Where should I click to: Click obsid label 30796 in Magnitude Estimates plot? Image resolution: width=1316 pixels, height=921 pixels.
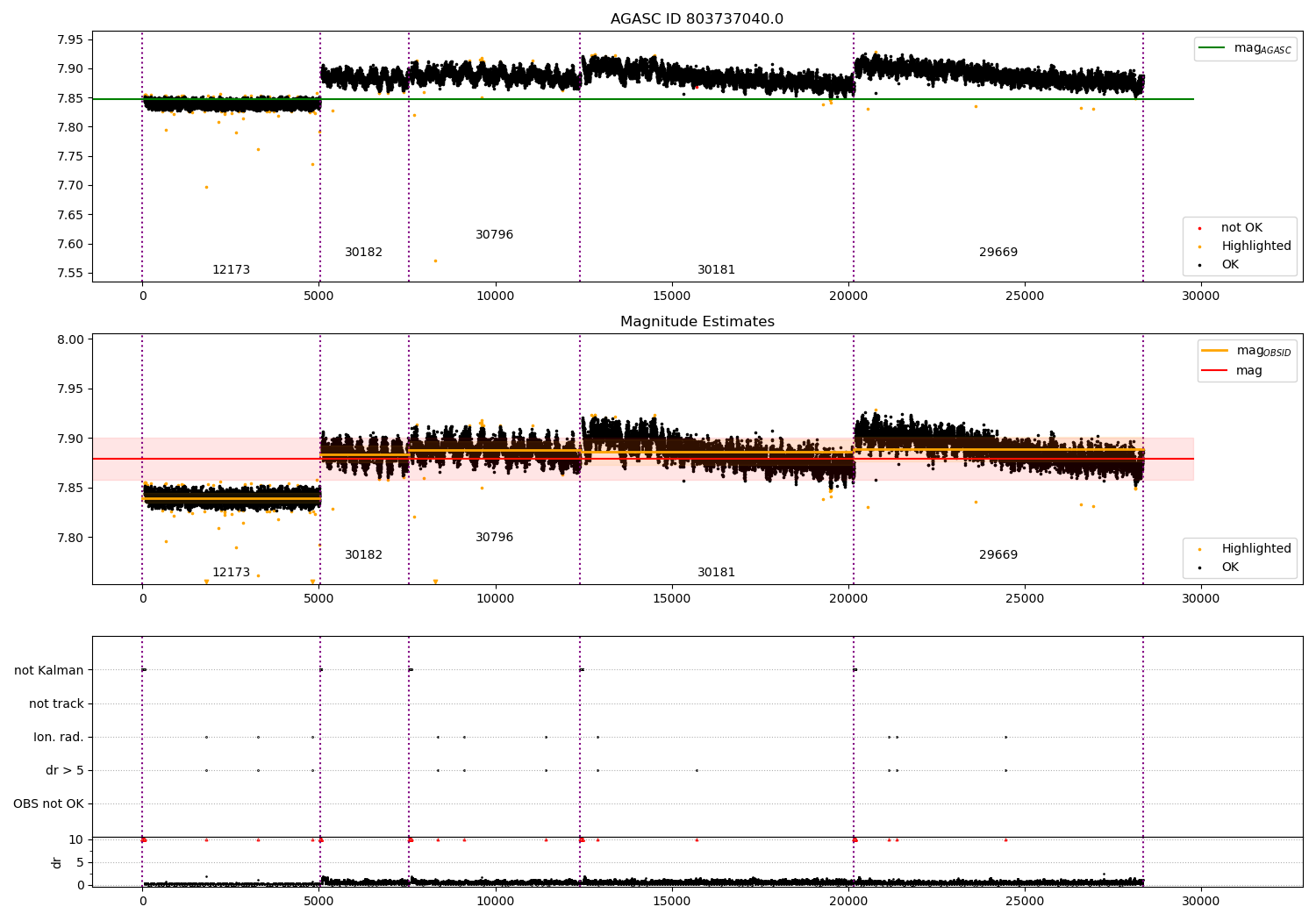pyautogui.click(x=494, y=538)
